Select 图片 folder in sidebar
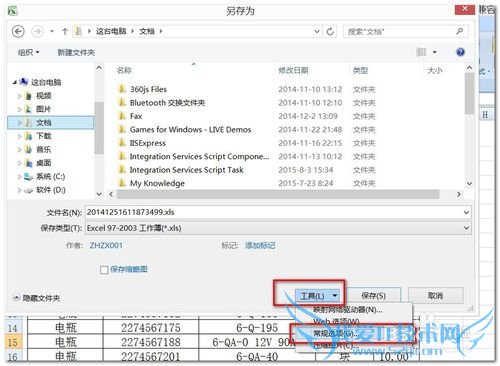This screenshot has height=366, width=500. coord(43,109)
